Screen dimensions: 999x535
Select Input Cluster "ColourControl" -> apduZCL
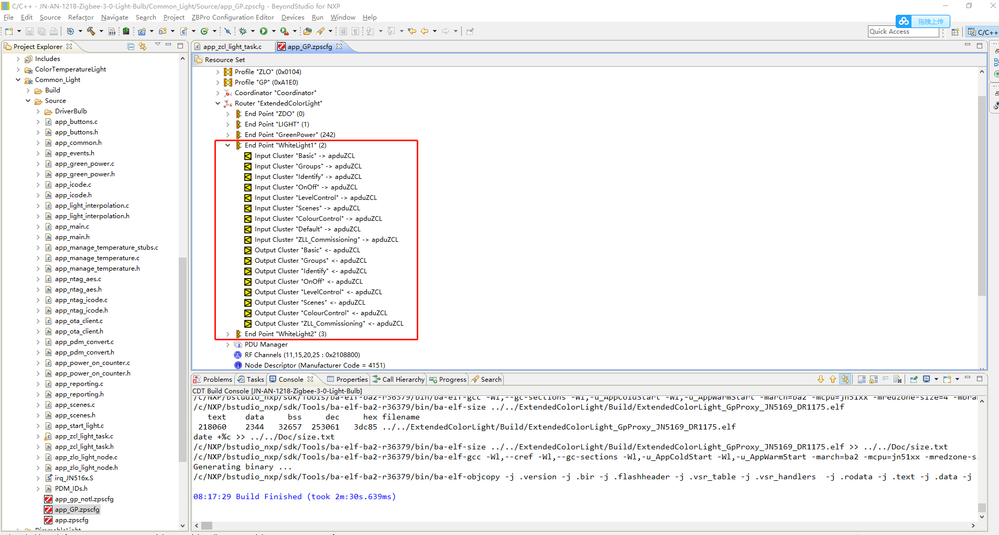[313, 218]
